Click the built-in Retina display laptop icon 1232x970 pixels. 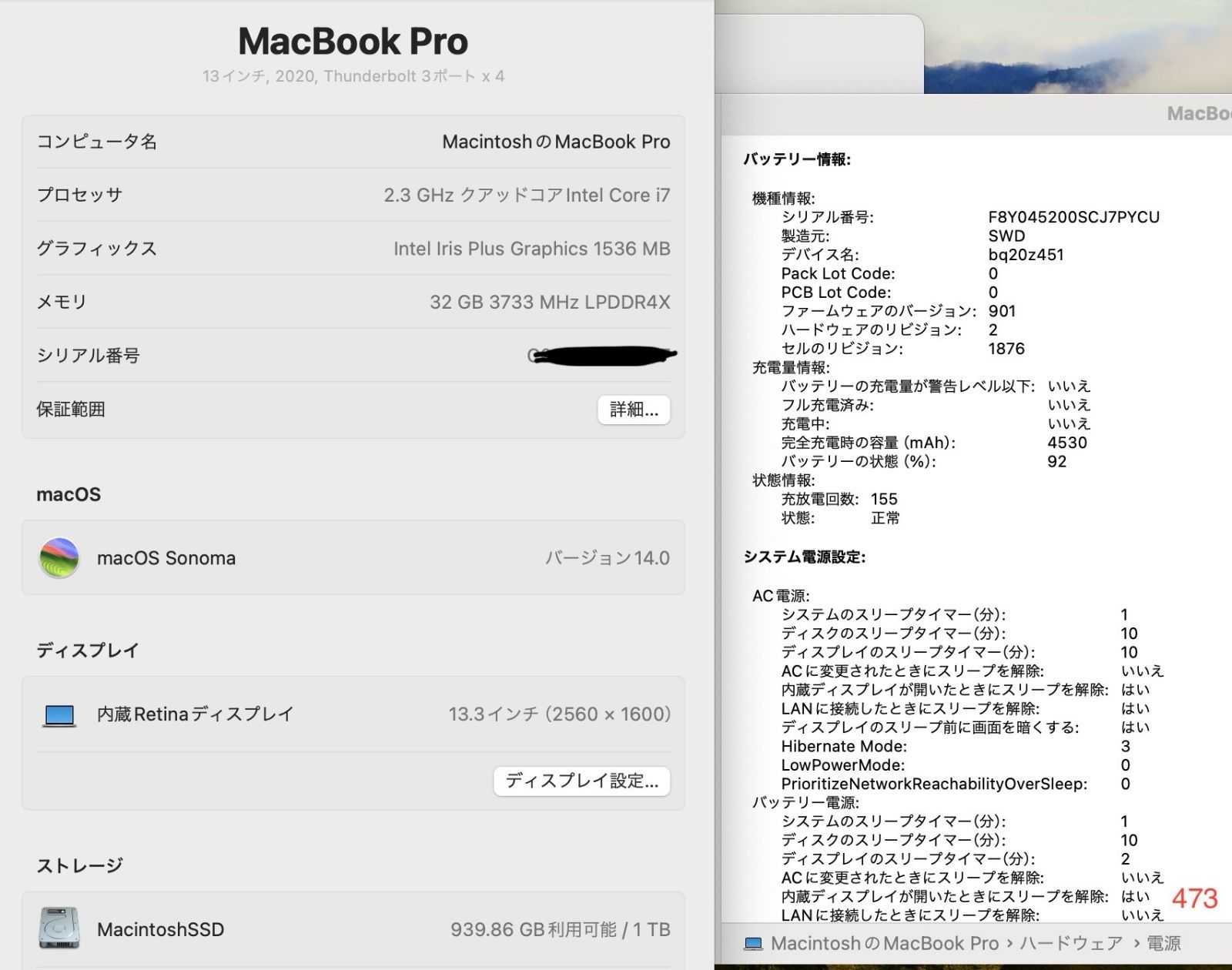[59, 715]
